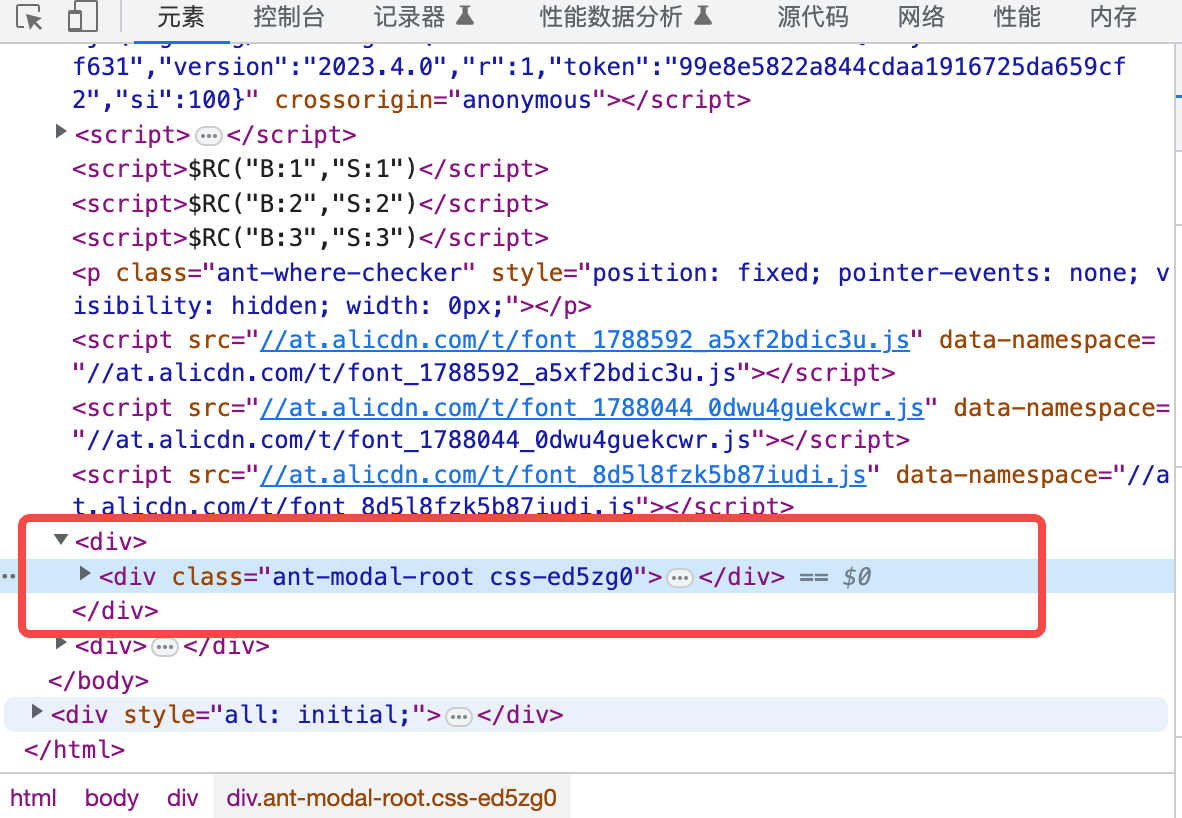Switch to the 性能数据分析 tab
Image resolution: width=1182 pixels, height=818 pixels.
[x=626, y=17]
